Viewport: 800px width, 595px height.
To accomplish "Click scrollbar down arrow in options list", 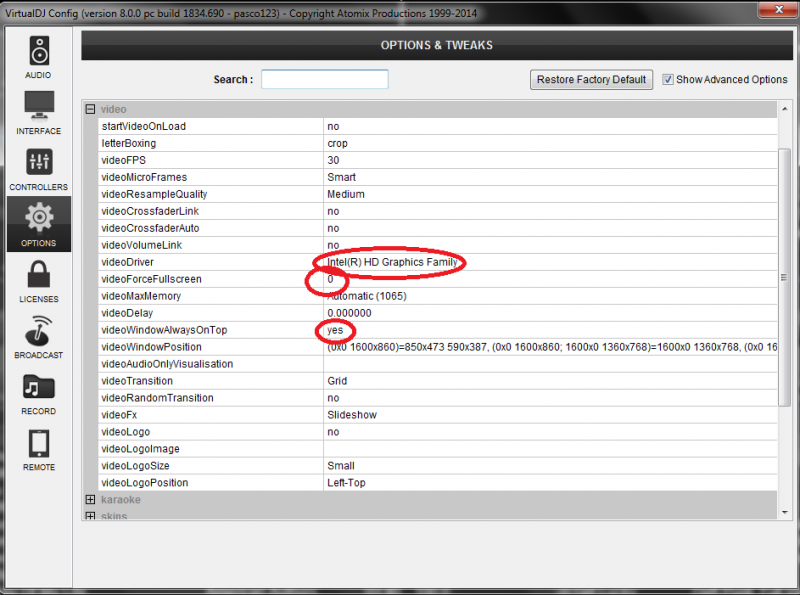I will 784,512.
